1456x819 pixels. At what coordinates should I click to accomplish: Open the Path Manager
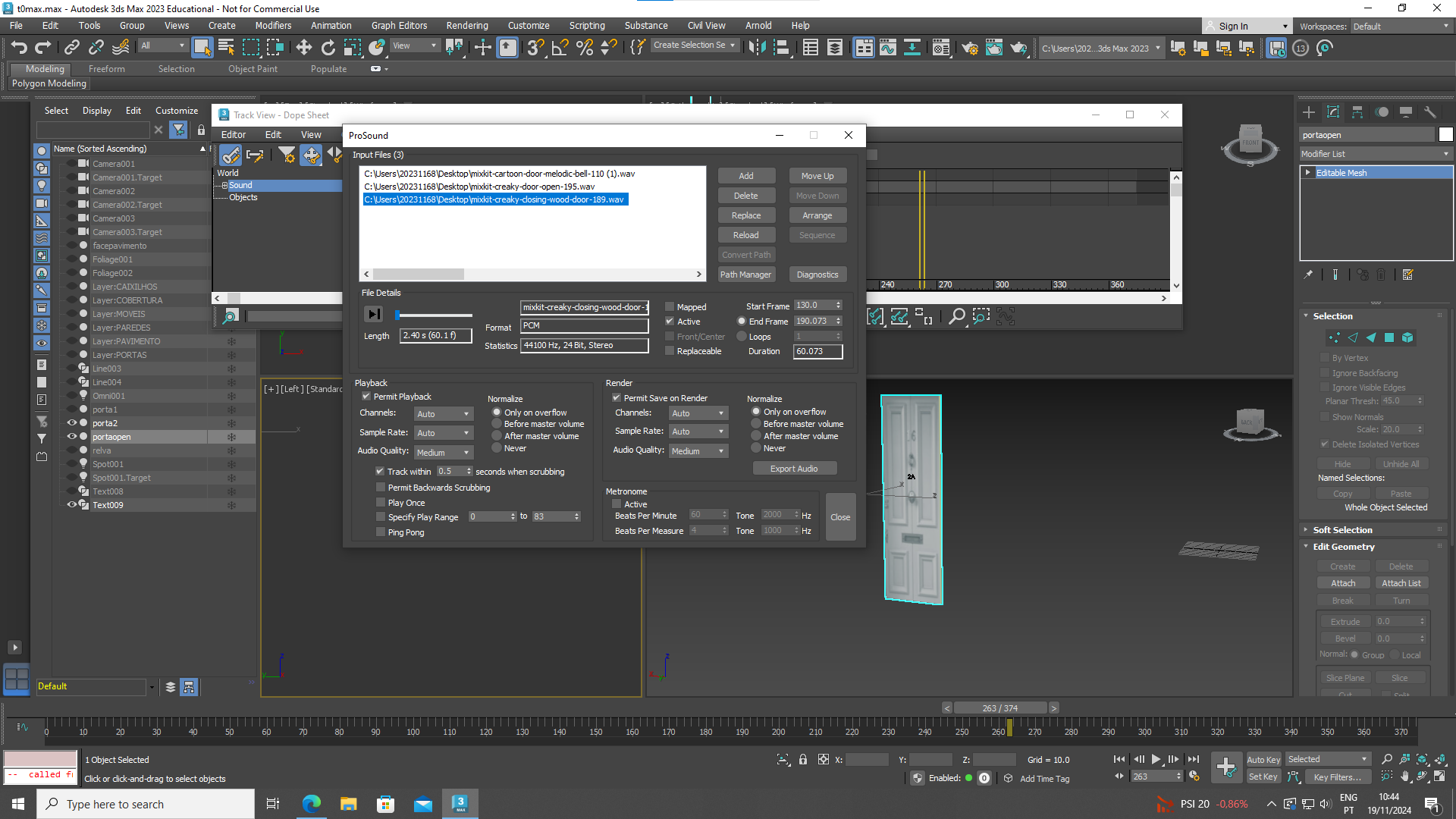[746, 275]
